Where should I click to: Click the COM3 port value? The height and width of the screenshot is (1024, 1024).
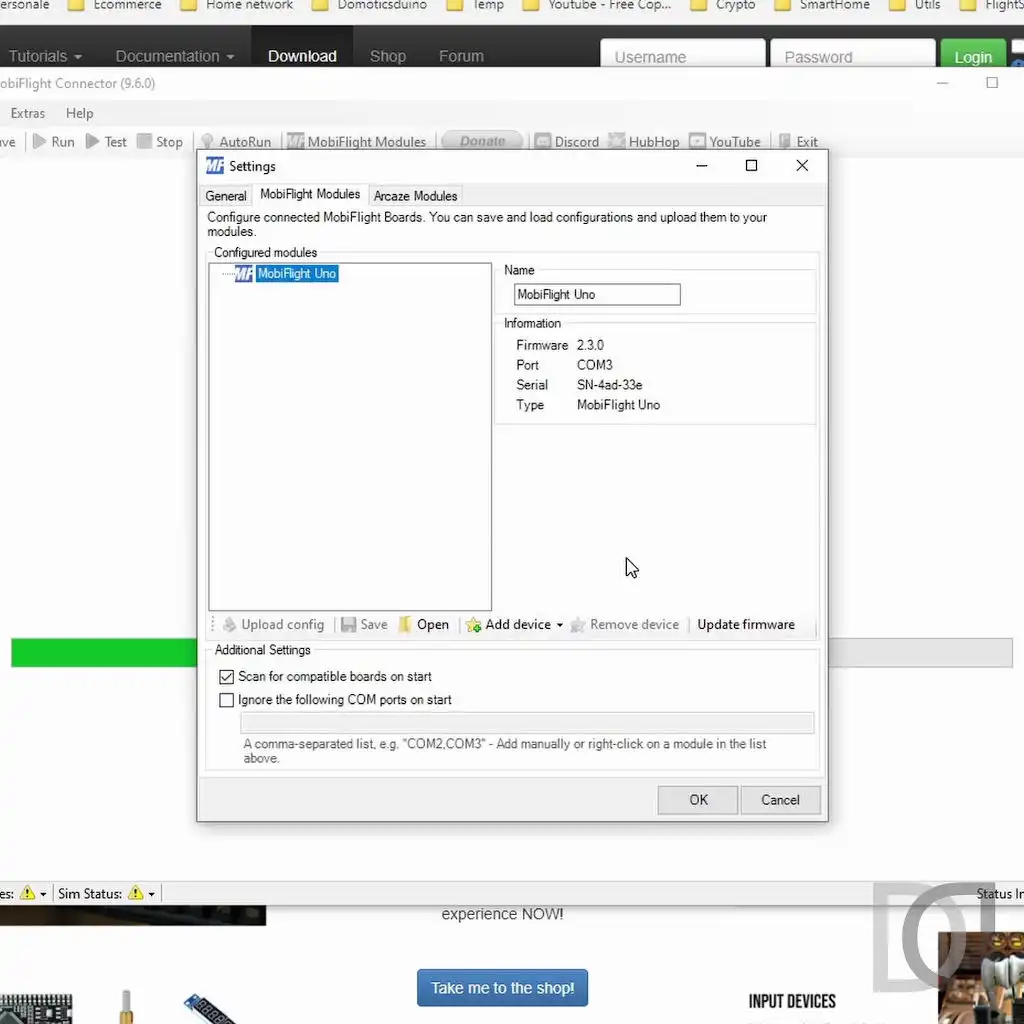[x=594, y=365]
